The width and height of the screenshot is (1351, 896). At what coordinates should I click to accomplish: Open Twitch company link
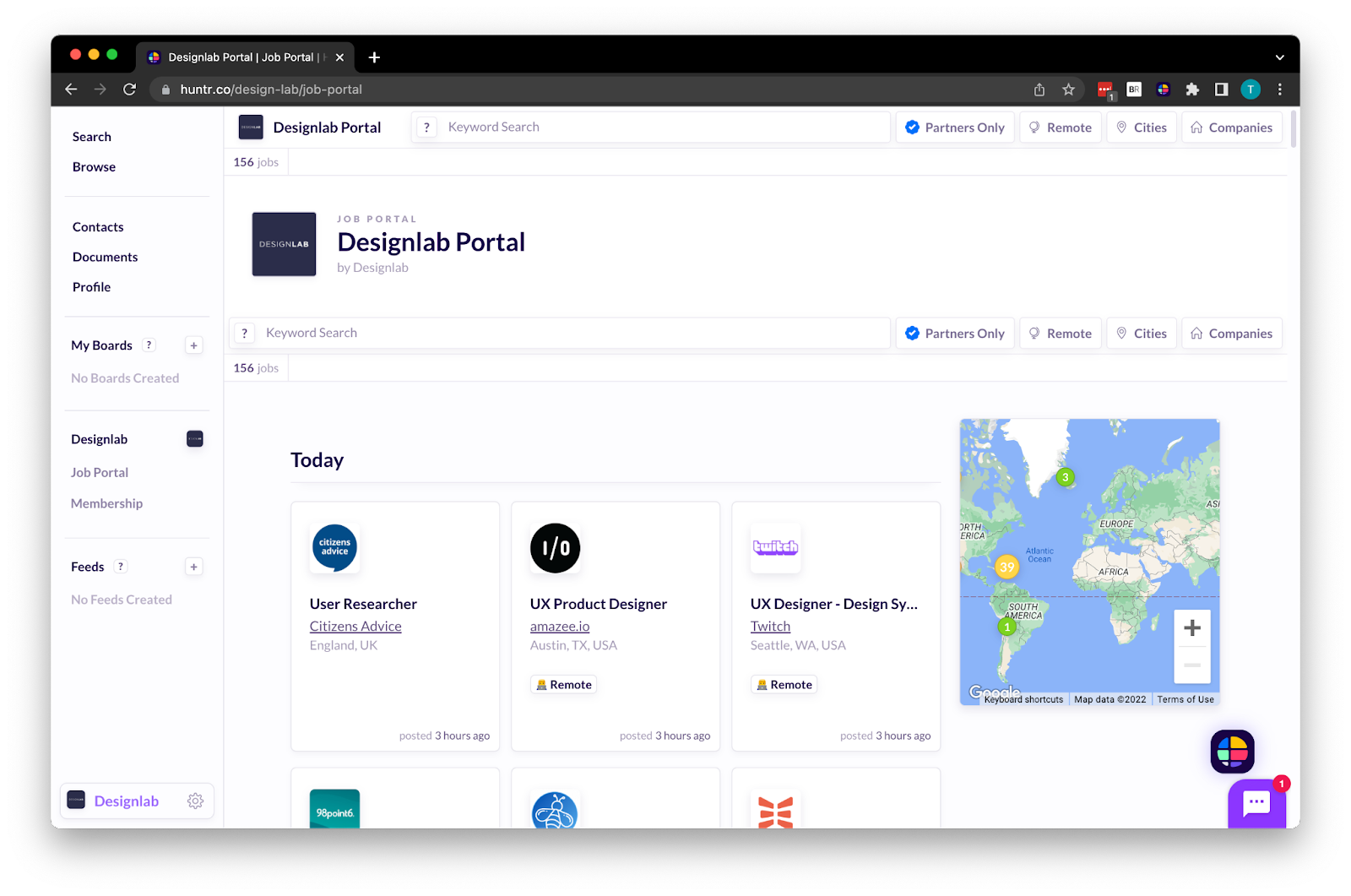click(770, 627)
